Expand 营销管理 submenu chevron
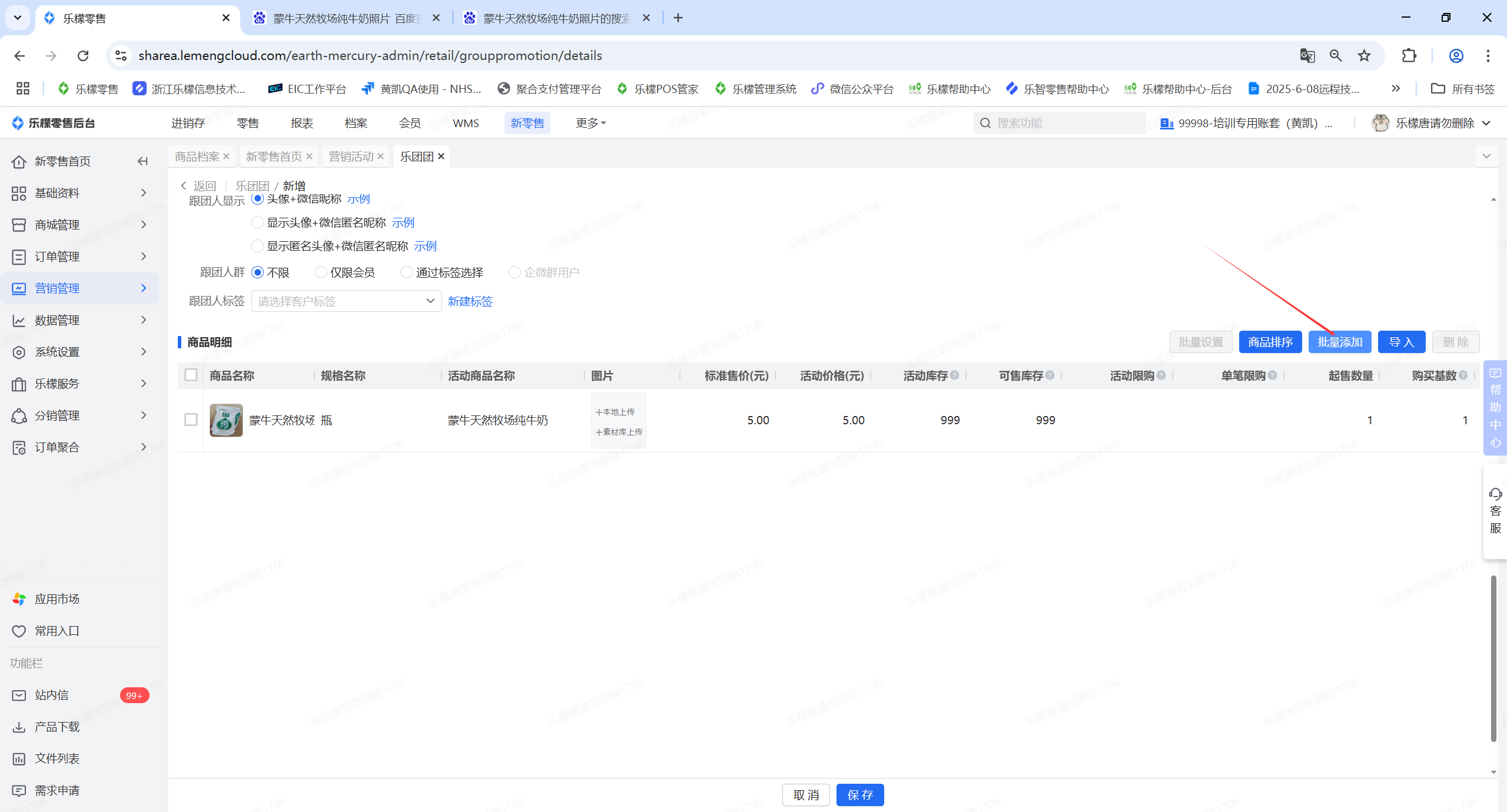This screenshot has height=812, width=1507. pyautogui.click(x=144, y=288)
